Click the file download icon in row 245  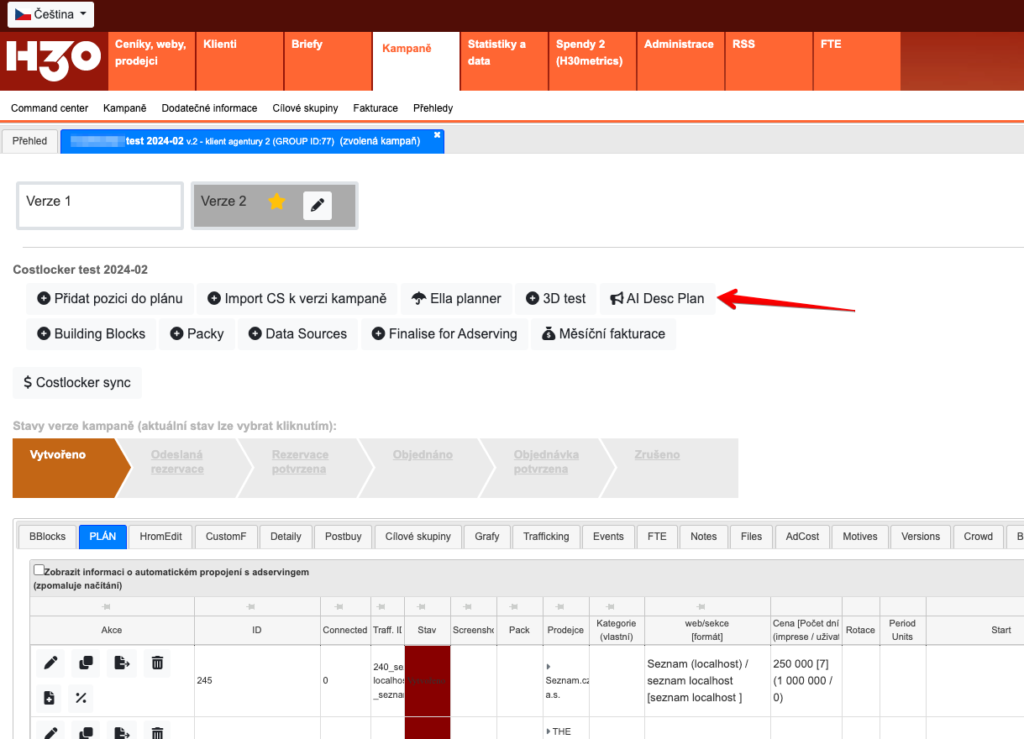click(50, 698)
